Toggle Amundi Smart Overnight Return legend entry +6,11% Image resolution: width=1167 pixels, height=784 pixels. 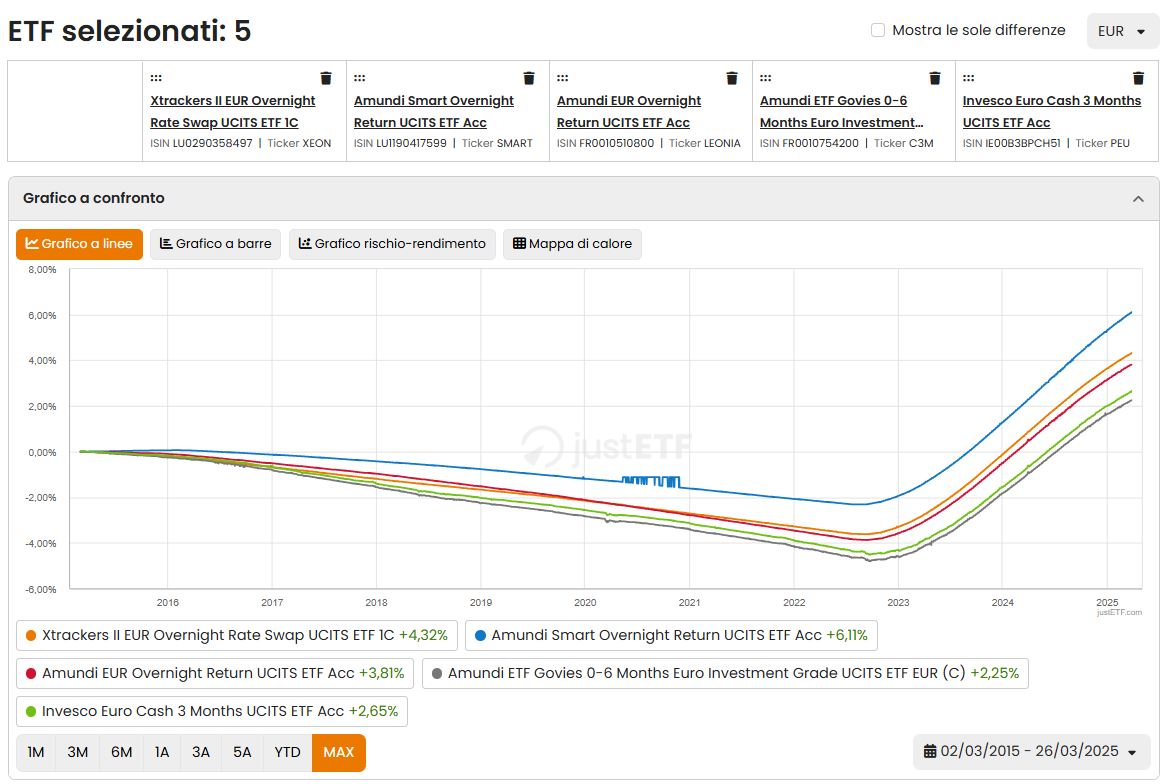(671, 636)
